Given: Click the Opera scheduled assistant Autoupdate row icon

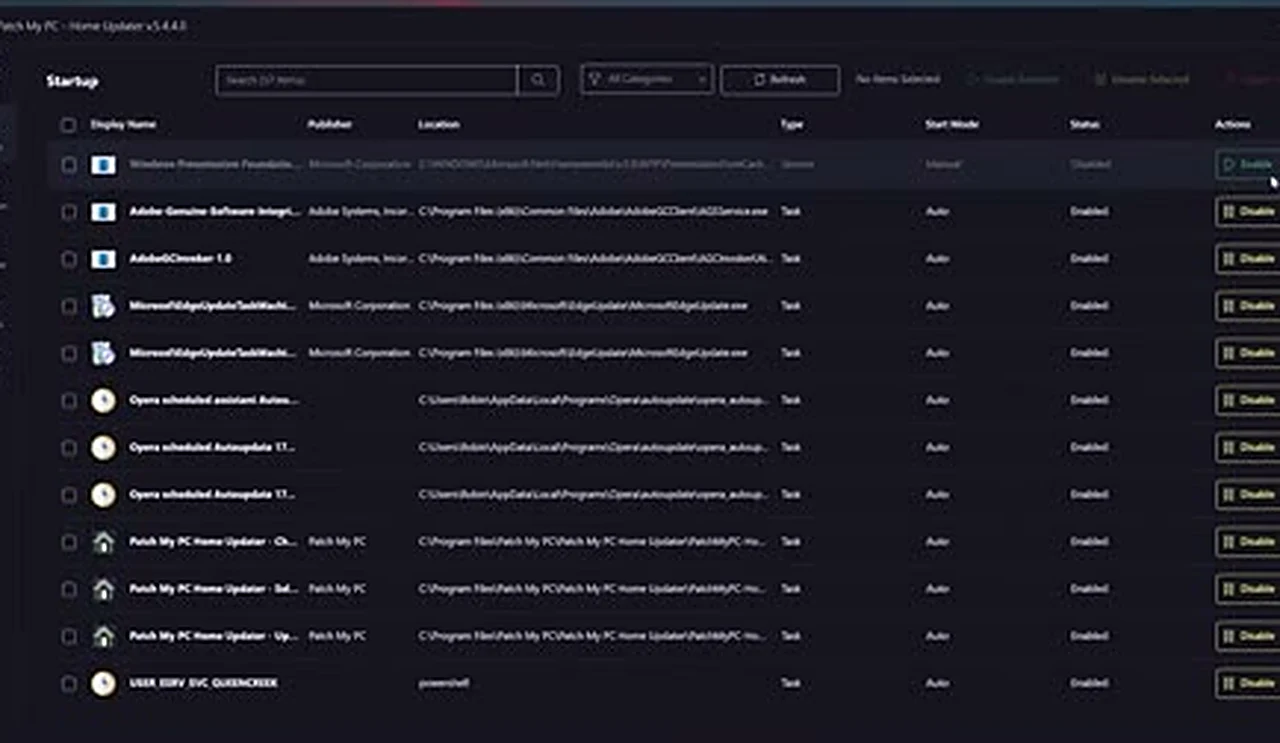Looking at the screenshot, I should [103, 401].
